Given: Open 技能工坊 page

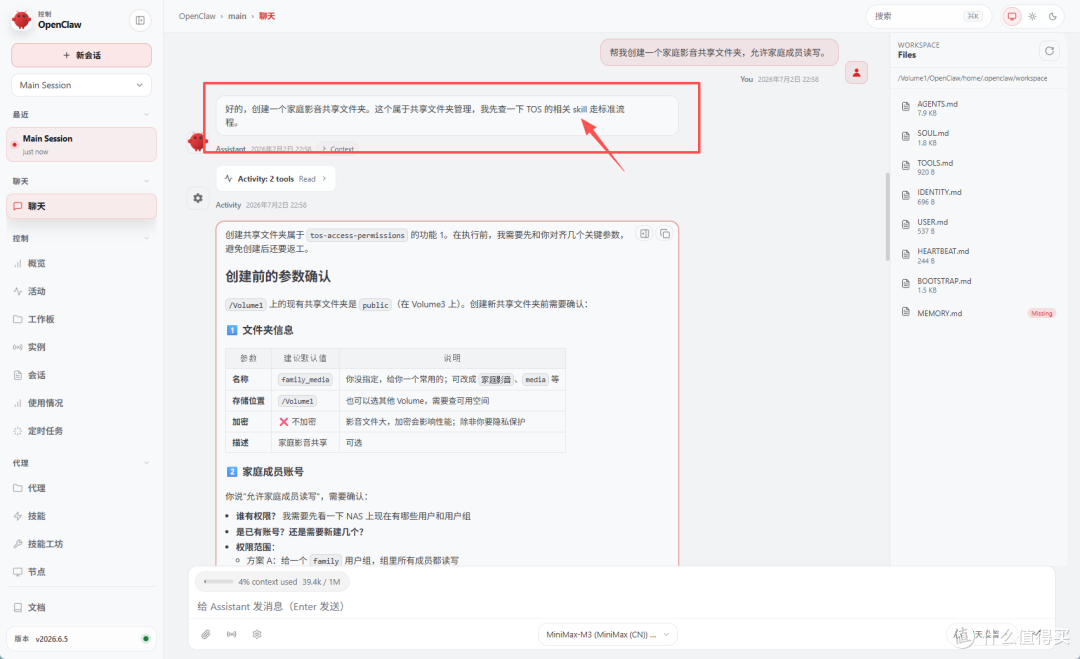Looking at the screenshot, I should coord(45,544).
